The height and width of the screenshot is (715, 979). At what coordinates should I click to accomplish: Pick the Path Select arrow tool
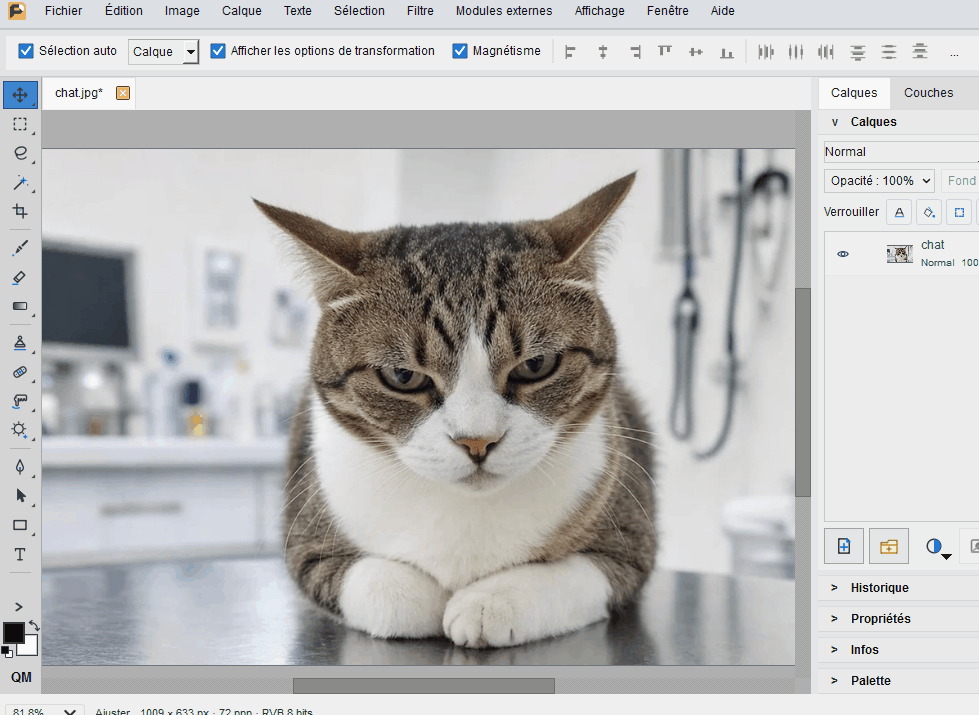click(x=20, y=496)
